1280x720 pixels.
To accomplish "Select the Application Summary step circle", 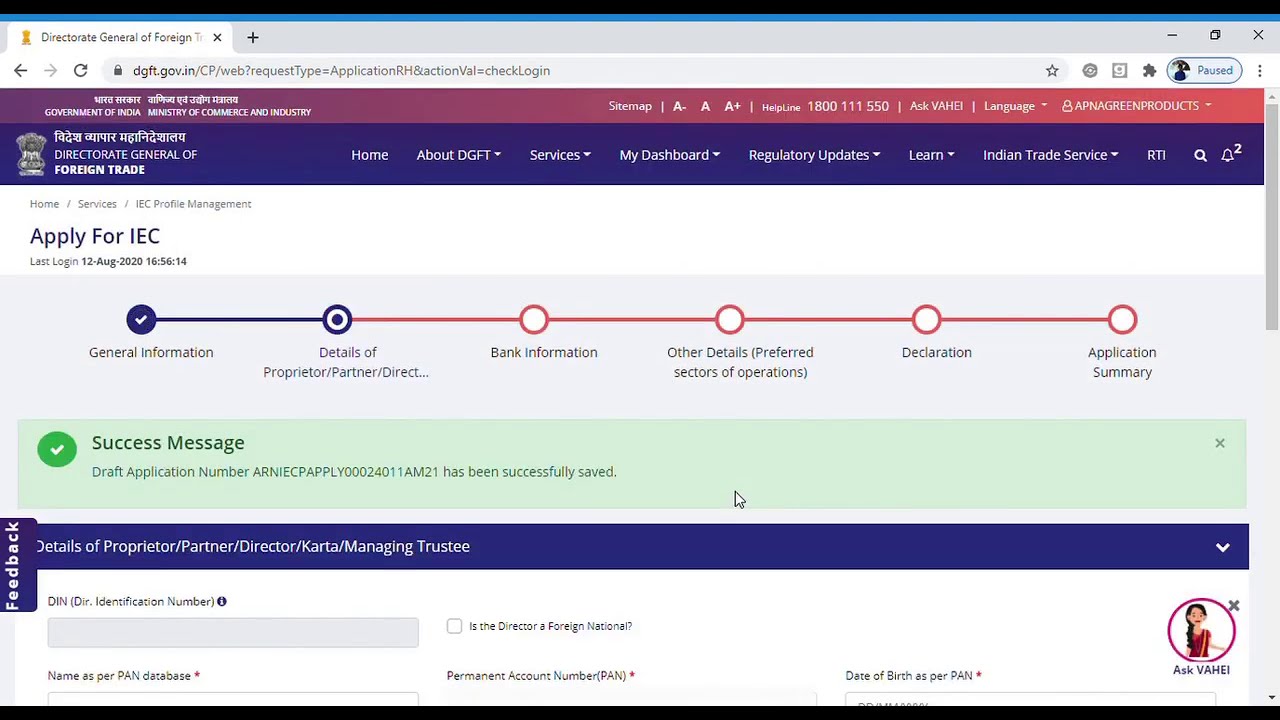I will pyautogui.click(x=1122, y=320).
